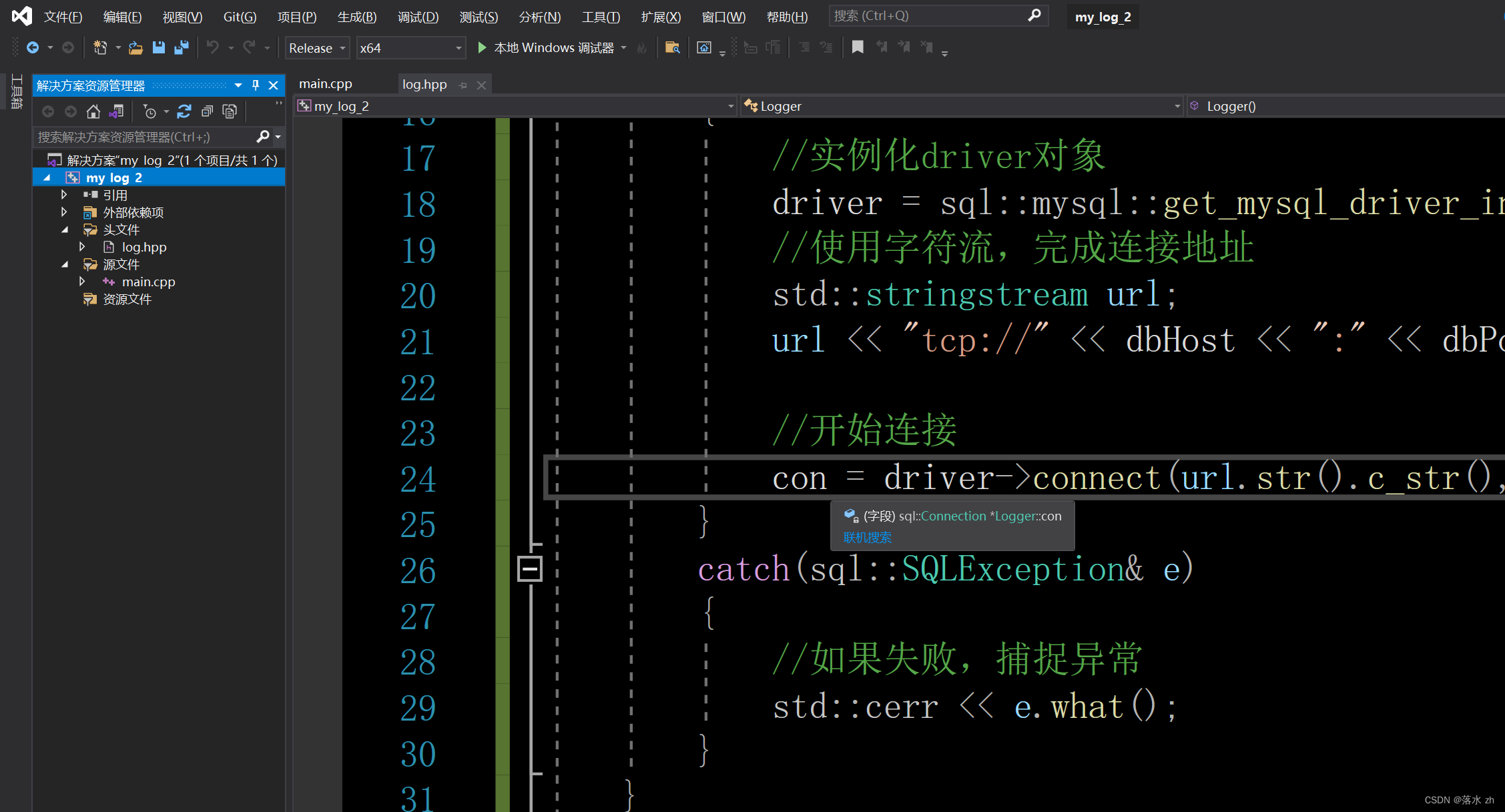1505x812 pixels.
Task: Select the Collapse All icon in Solution Explorer
Action: [x=207, y=111]
